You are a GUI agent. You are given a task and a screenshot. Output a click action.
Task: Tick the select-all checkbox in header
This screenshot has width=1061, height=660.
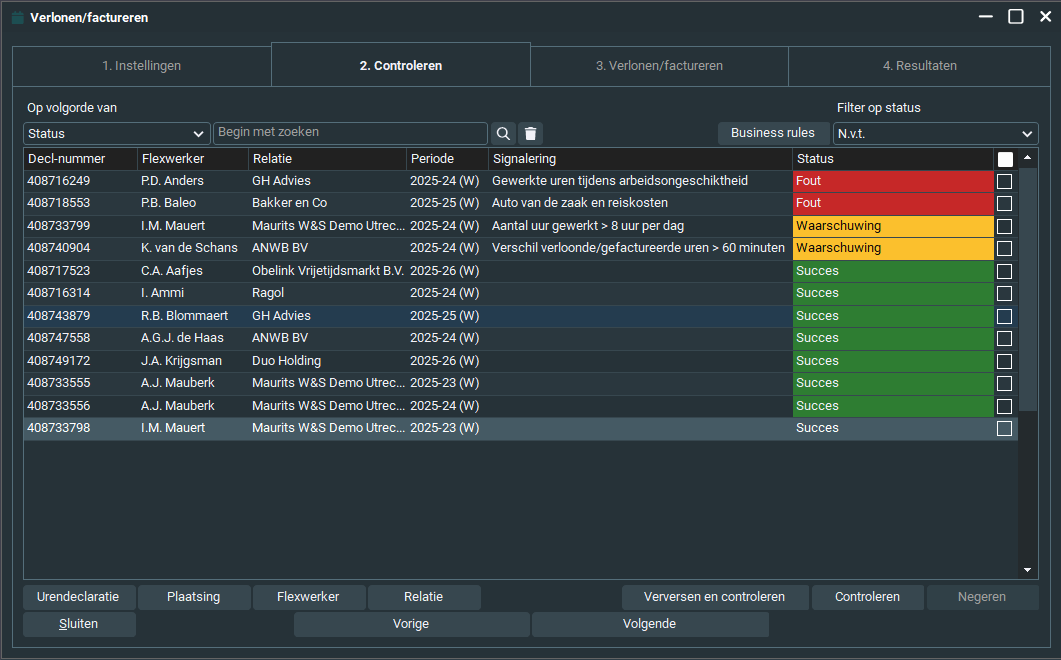(x=1005, y=159)
